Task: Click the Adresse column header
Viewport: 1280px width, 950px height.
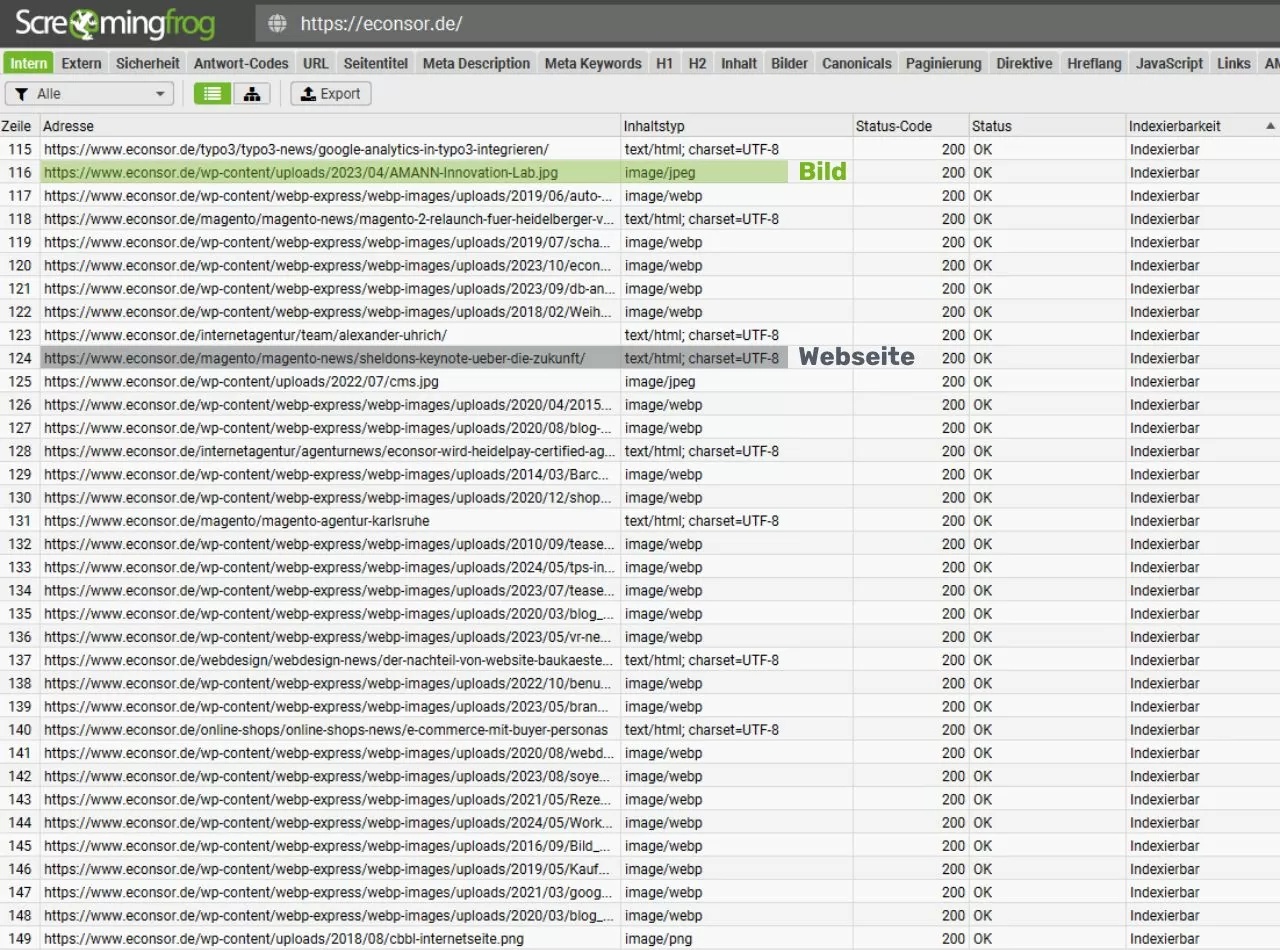Action: tap(69, 127)
